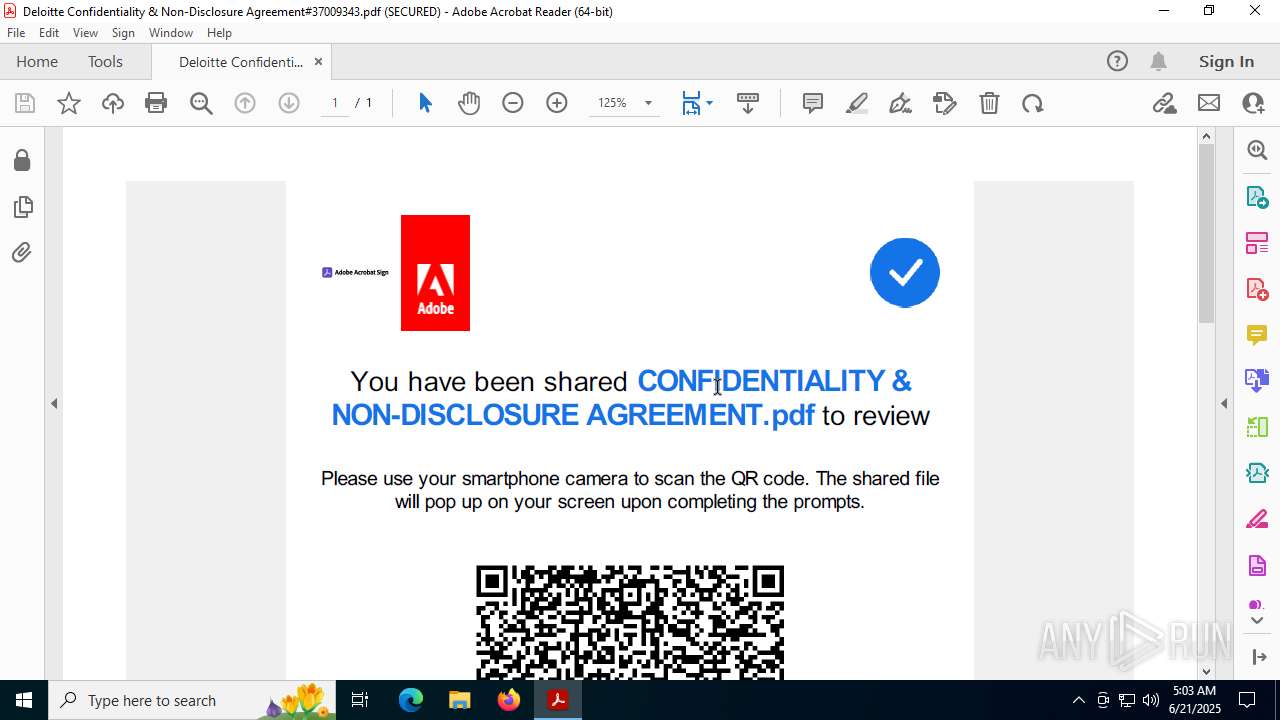
Task: Print the document
Action: tap(156, 103)
